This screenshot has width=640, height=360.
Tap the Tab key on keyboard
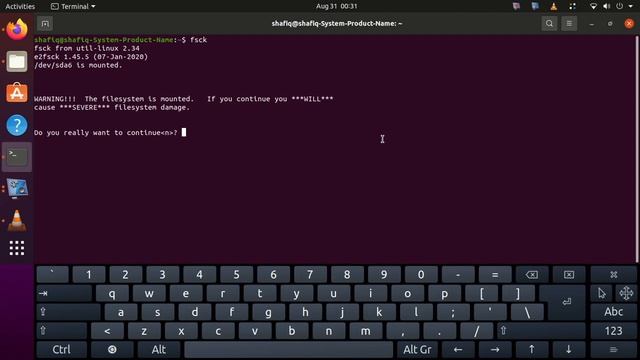pyautogui.click(x=64, y=293)
